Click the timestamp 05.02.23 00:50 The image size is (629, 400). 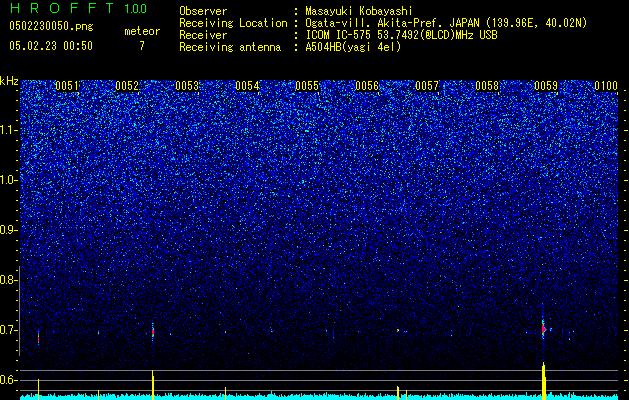(x=51, y=46)
